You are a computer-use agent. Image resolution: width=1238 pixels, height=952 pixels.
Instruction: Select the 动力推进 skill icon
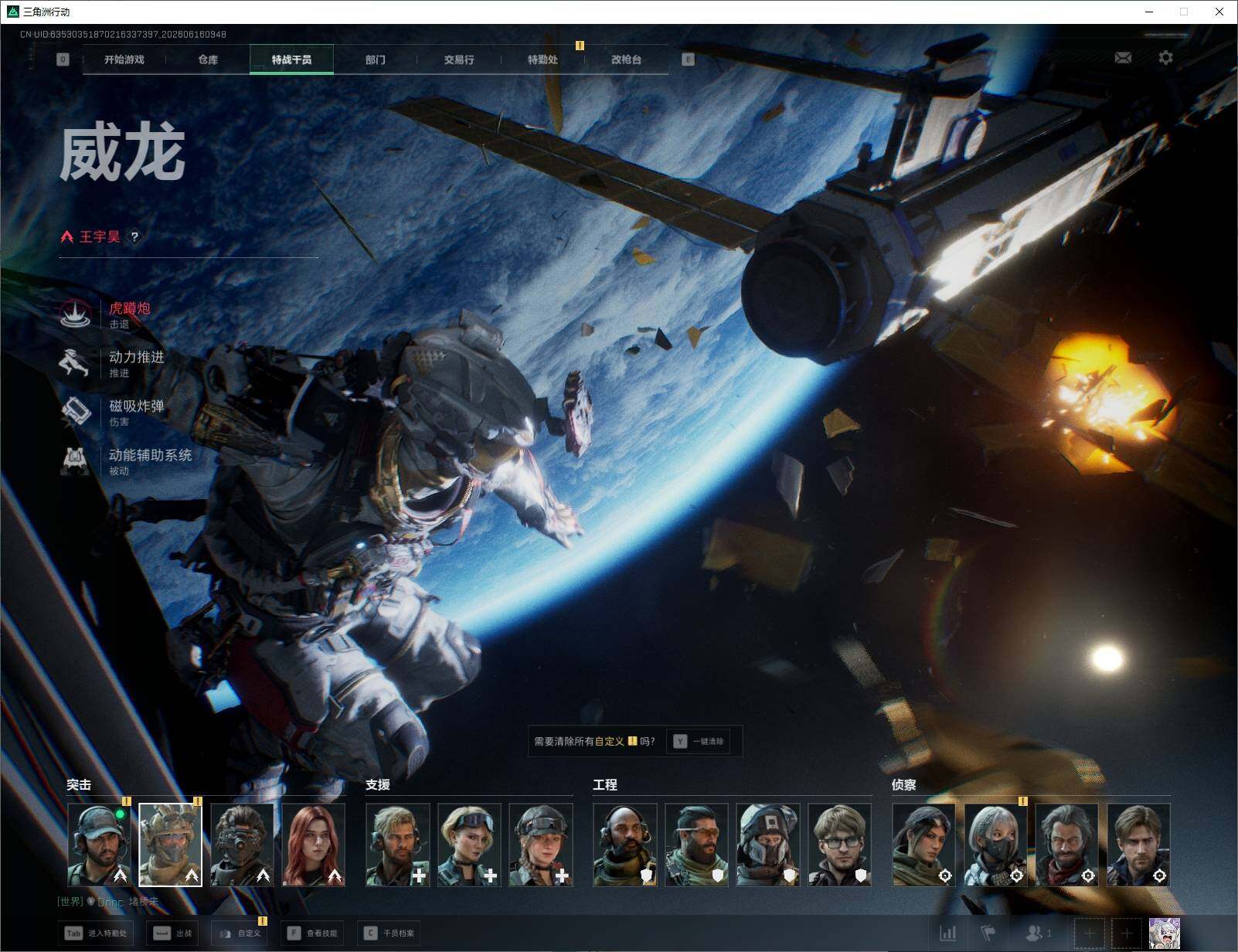tap(76, 362)
